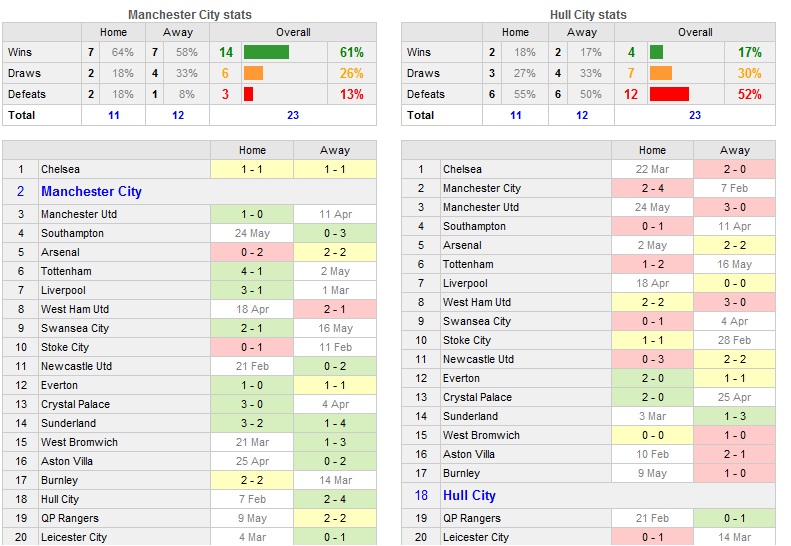Open Manchester City's 3 - 2 home result against Sunderland

click(252, 423)
